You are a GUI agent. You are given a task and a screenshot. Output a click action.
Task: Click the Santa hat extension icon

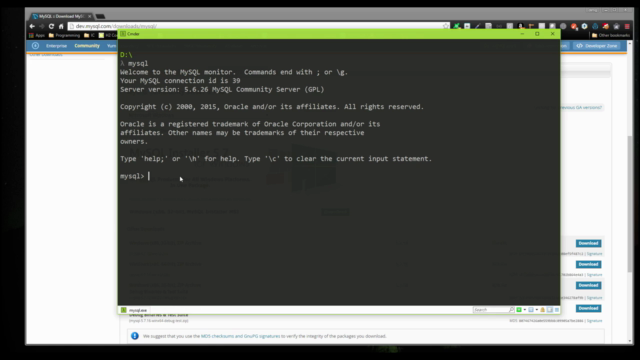pyautogui.click(x=606, y=26)
